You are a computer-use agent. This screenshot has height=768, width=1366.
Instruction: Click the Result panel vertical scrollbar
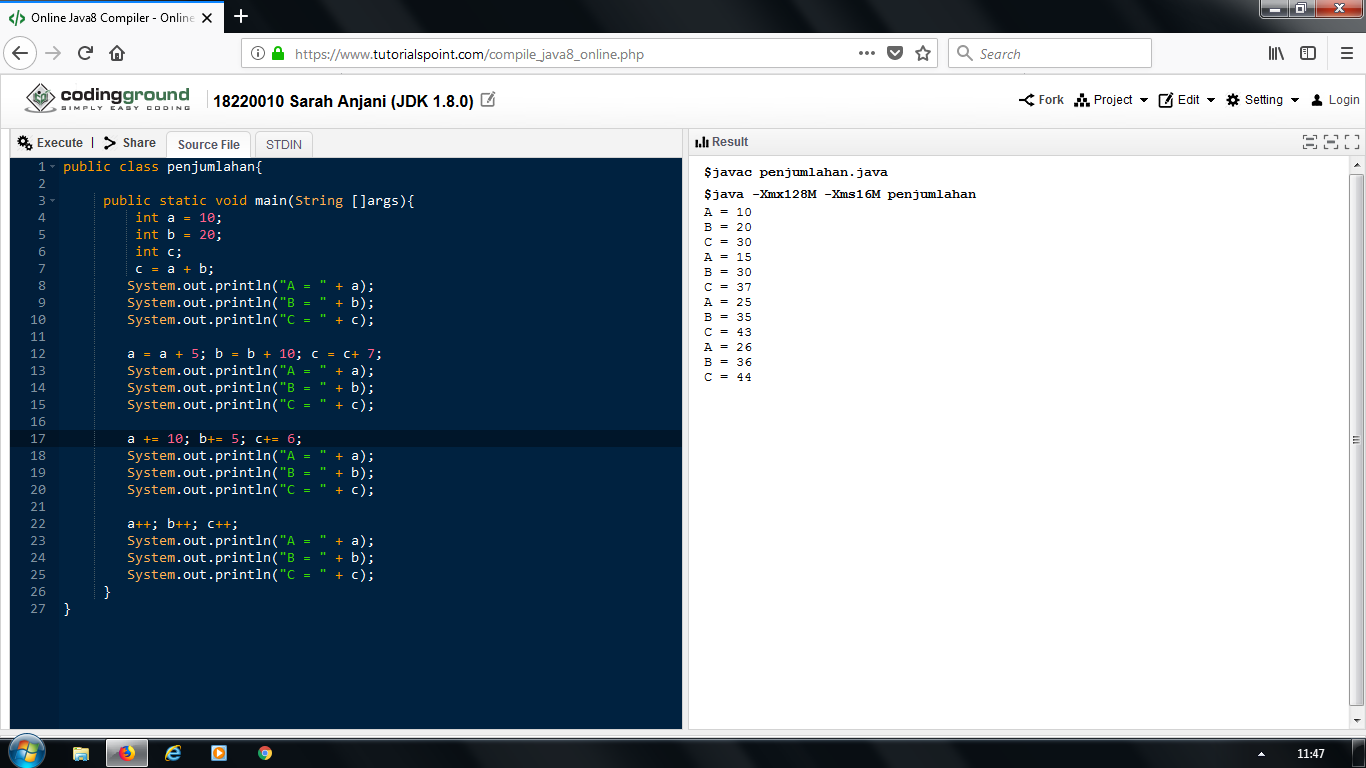(1356, 440)
